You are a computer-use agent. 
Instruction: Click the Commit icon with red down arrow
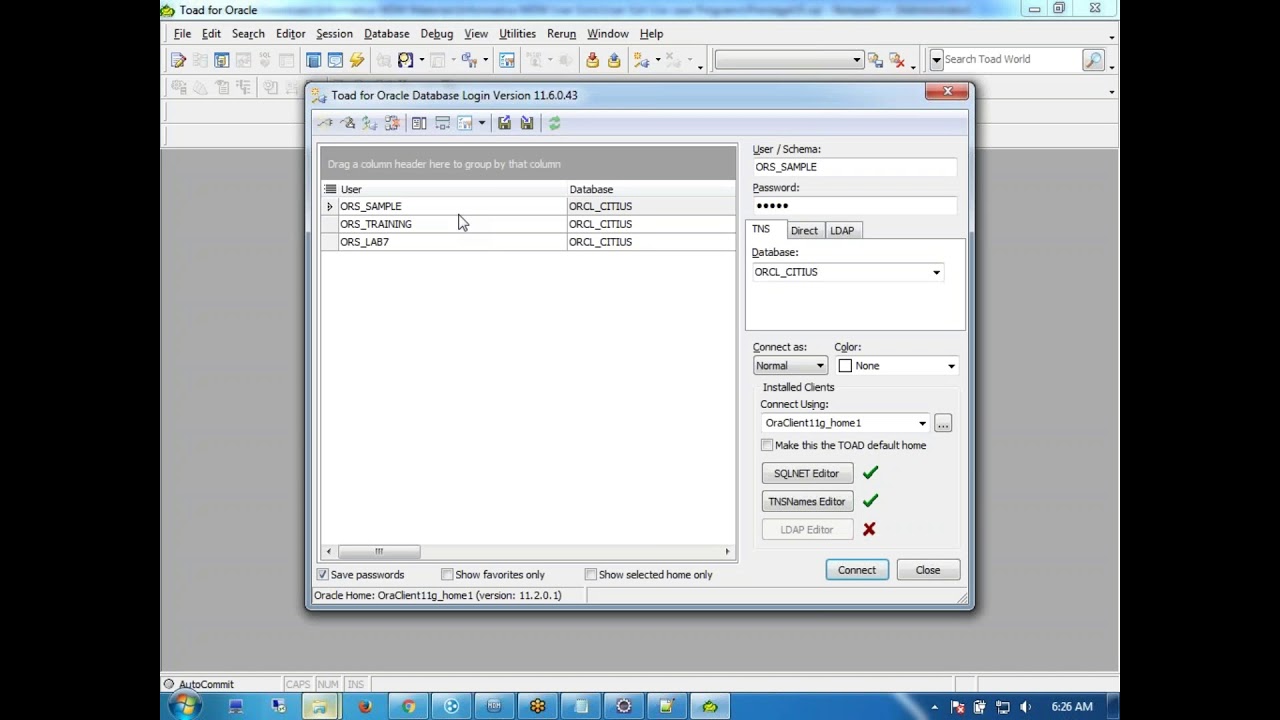593,60
